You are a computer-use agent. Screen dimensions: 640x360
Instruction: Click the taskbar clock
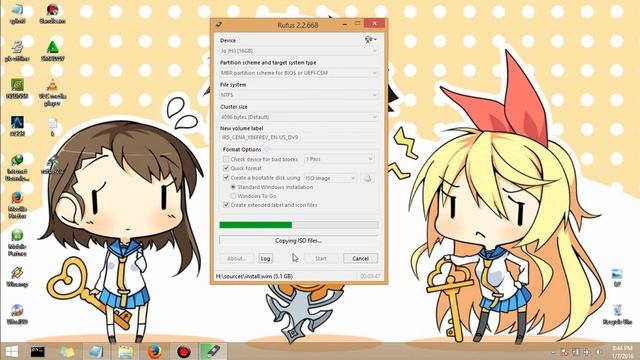tap(622, 352)
